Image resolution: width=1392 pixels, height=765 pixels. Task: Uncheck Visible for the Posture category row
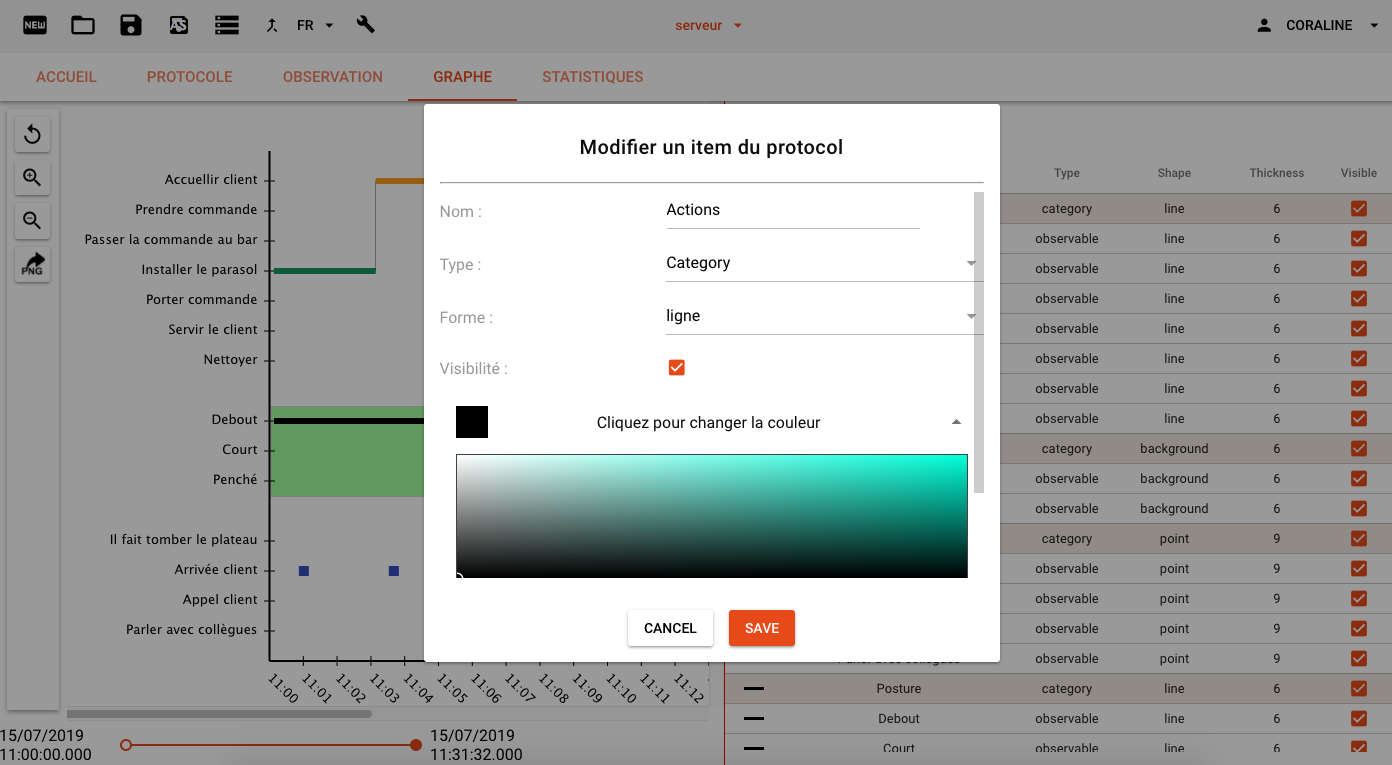click(x=1358, y=688)
